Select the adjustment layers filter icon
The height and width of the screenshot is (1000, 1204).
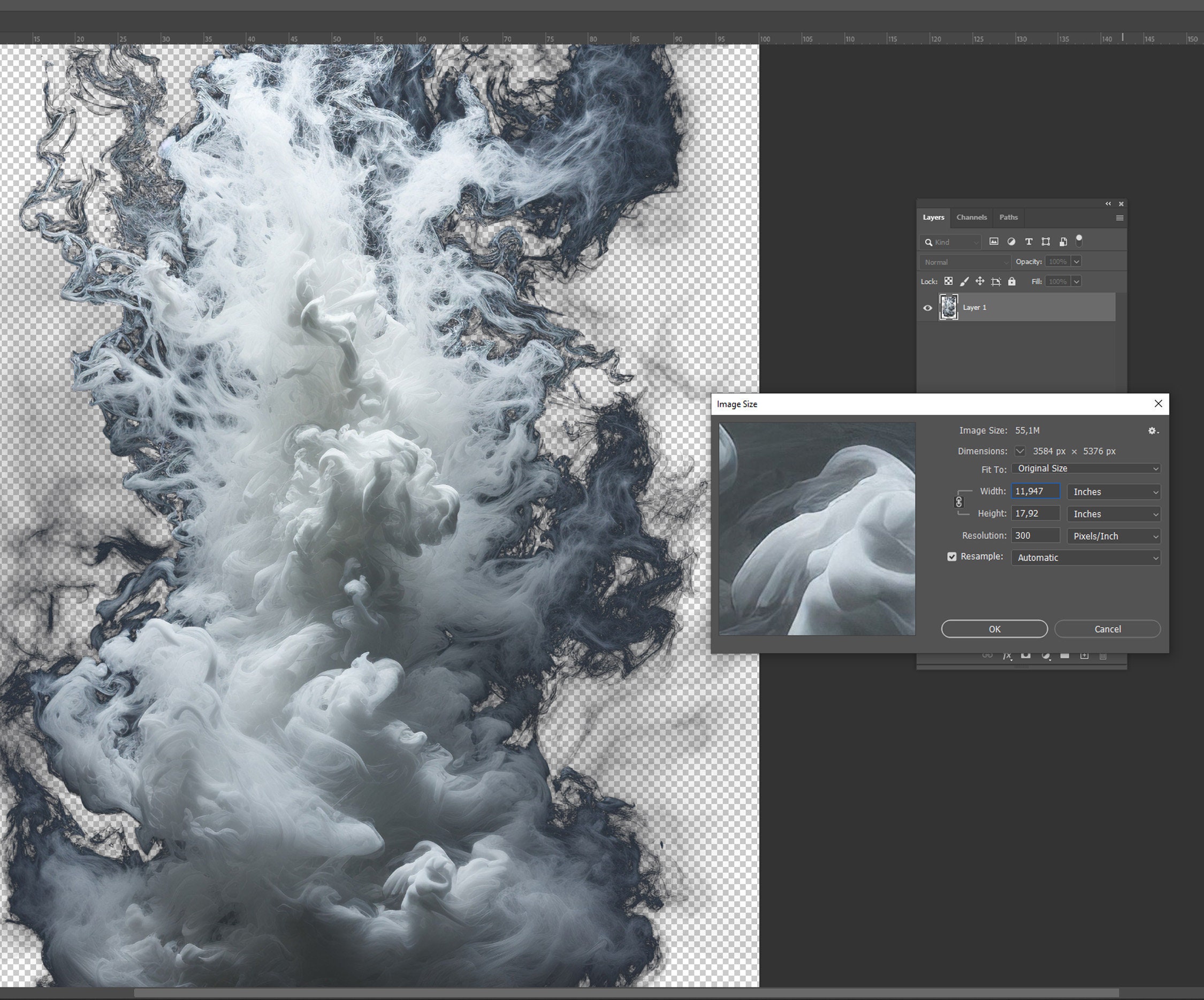(x=1012, y=242)
